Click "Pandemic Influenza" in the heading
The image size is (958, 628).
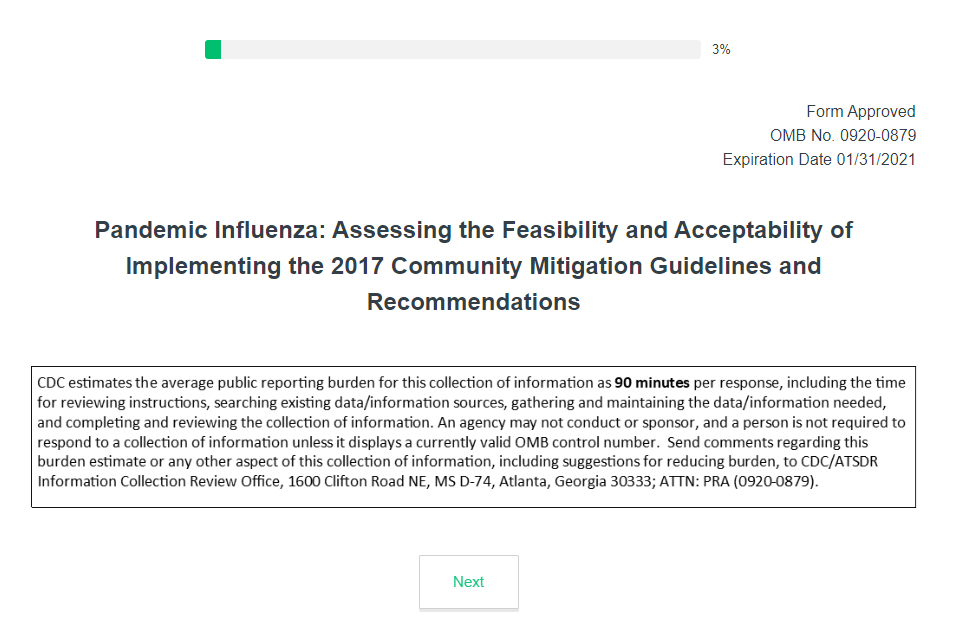pos(207,231)
